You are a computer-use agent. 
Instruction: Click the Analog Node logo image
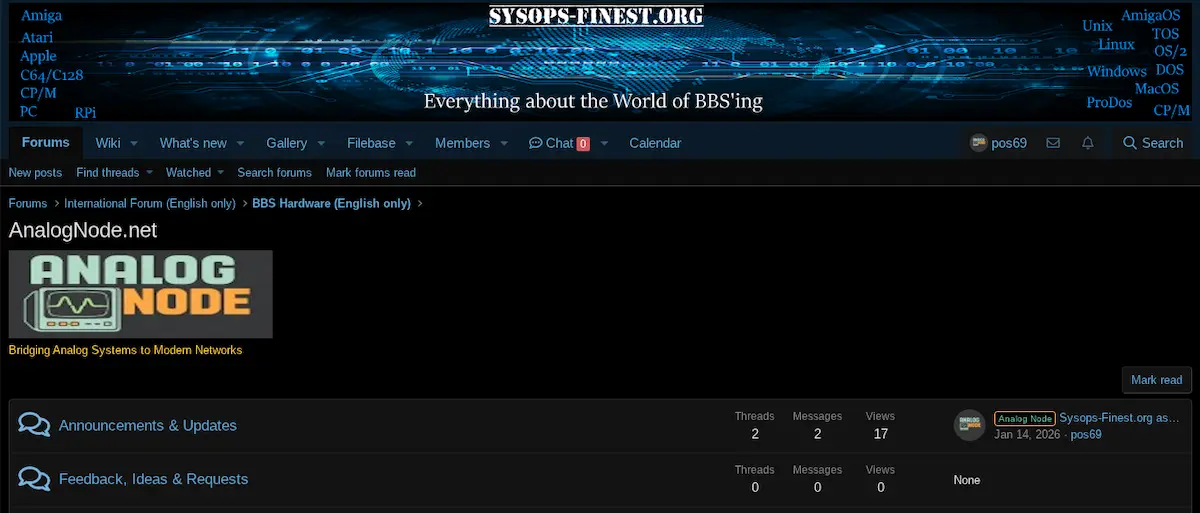pyautogui.click(x=140, y=294)
